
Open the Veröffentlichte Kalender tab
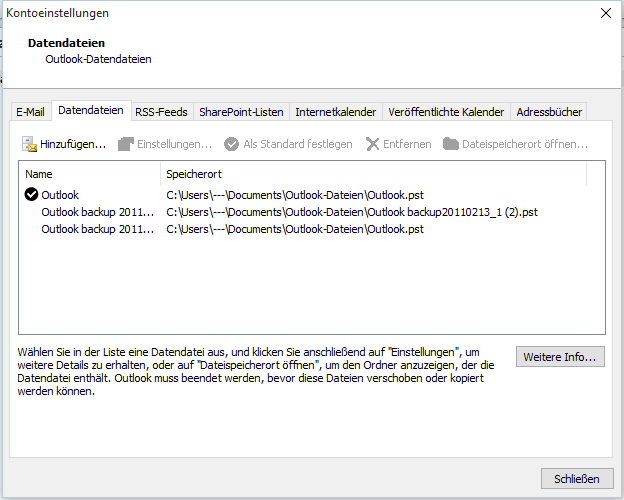pos(446,112)
